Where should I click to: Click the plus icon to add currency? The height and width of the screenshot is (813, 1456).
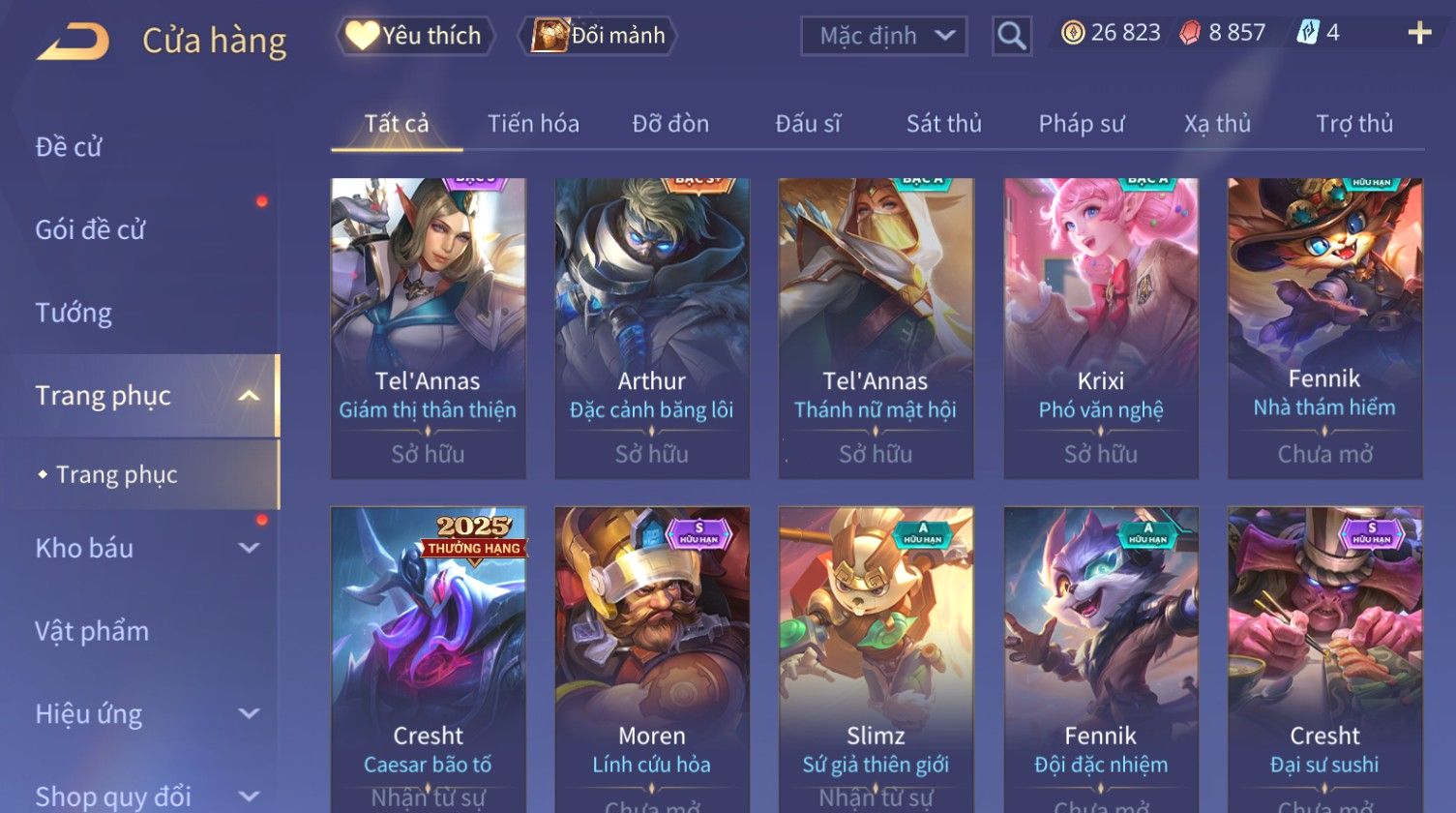[1419, 34]
